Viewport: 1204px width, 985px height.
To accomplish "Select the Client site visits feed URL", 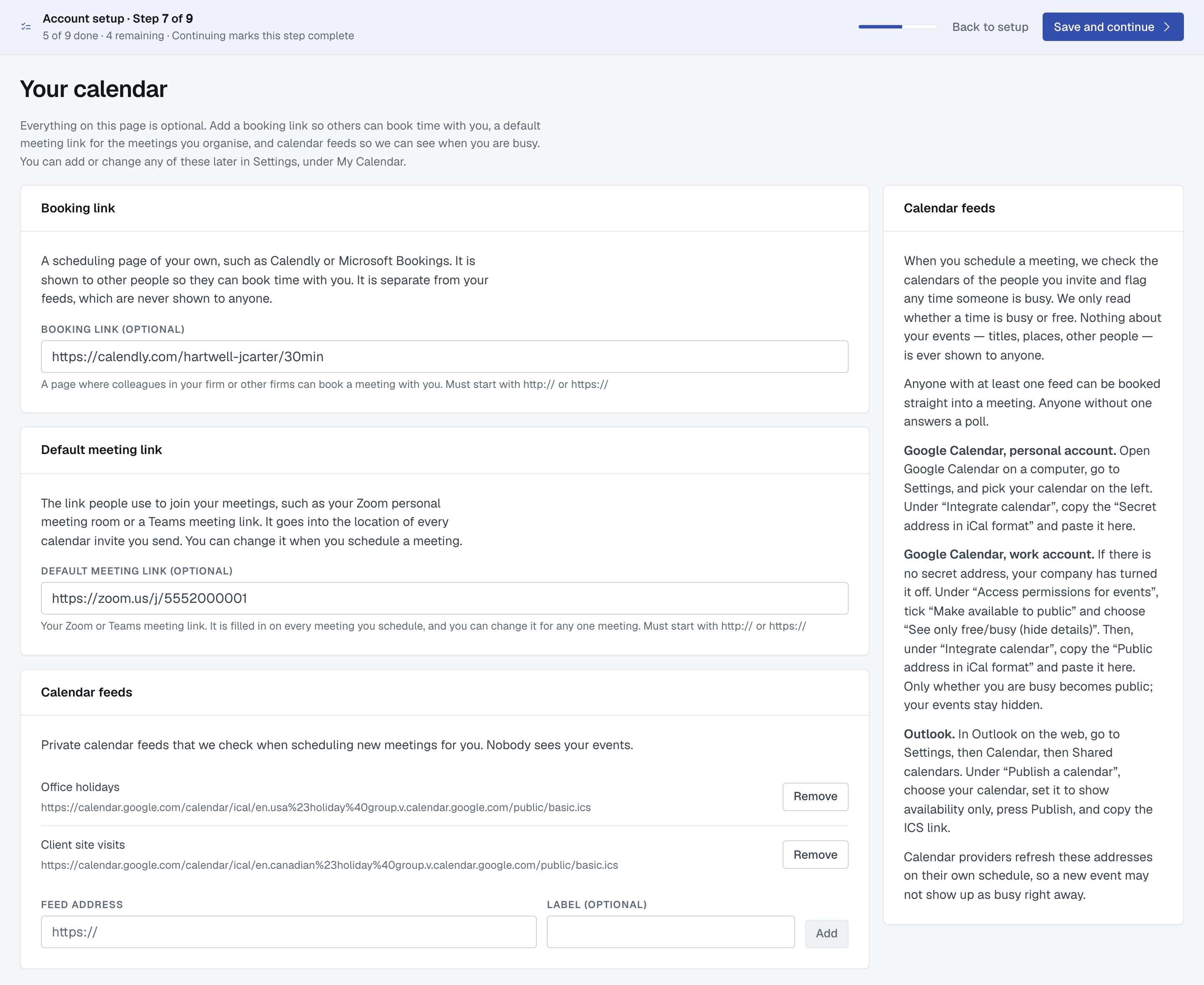I will pyautogui.click(x=329, y=865).
